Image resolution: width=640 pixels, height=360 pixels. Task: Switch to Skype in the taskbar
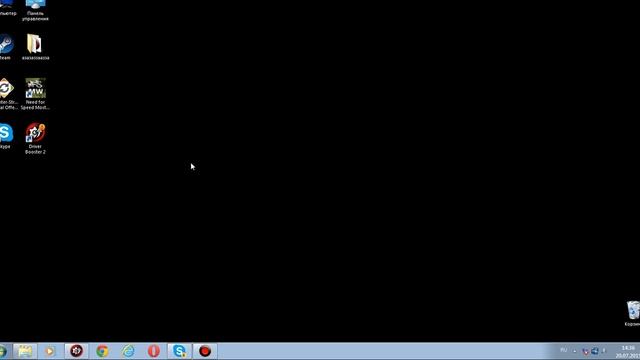(180, 351)
